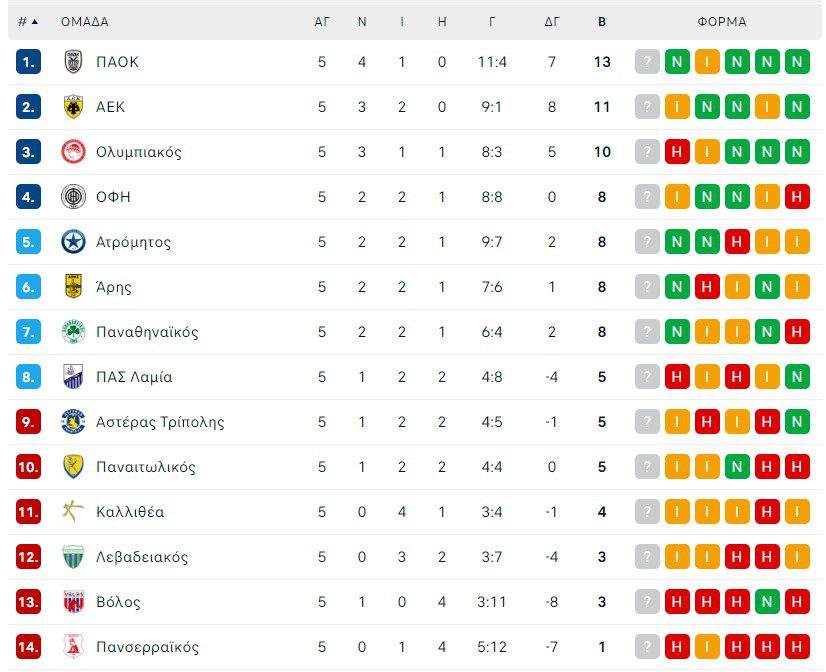The height and width of the screenshot is (672, 826).
Task: Sort table by the # rank column
Action: 28,21
